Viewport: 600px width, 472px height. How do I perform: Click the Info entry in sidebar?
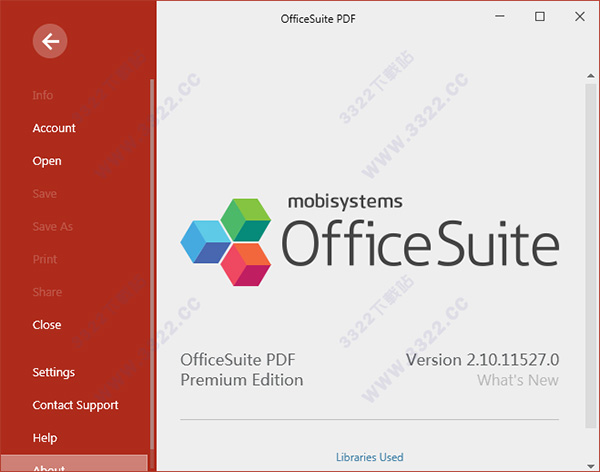point(42,95)
